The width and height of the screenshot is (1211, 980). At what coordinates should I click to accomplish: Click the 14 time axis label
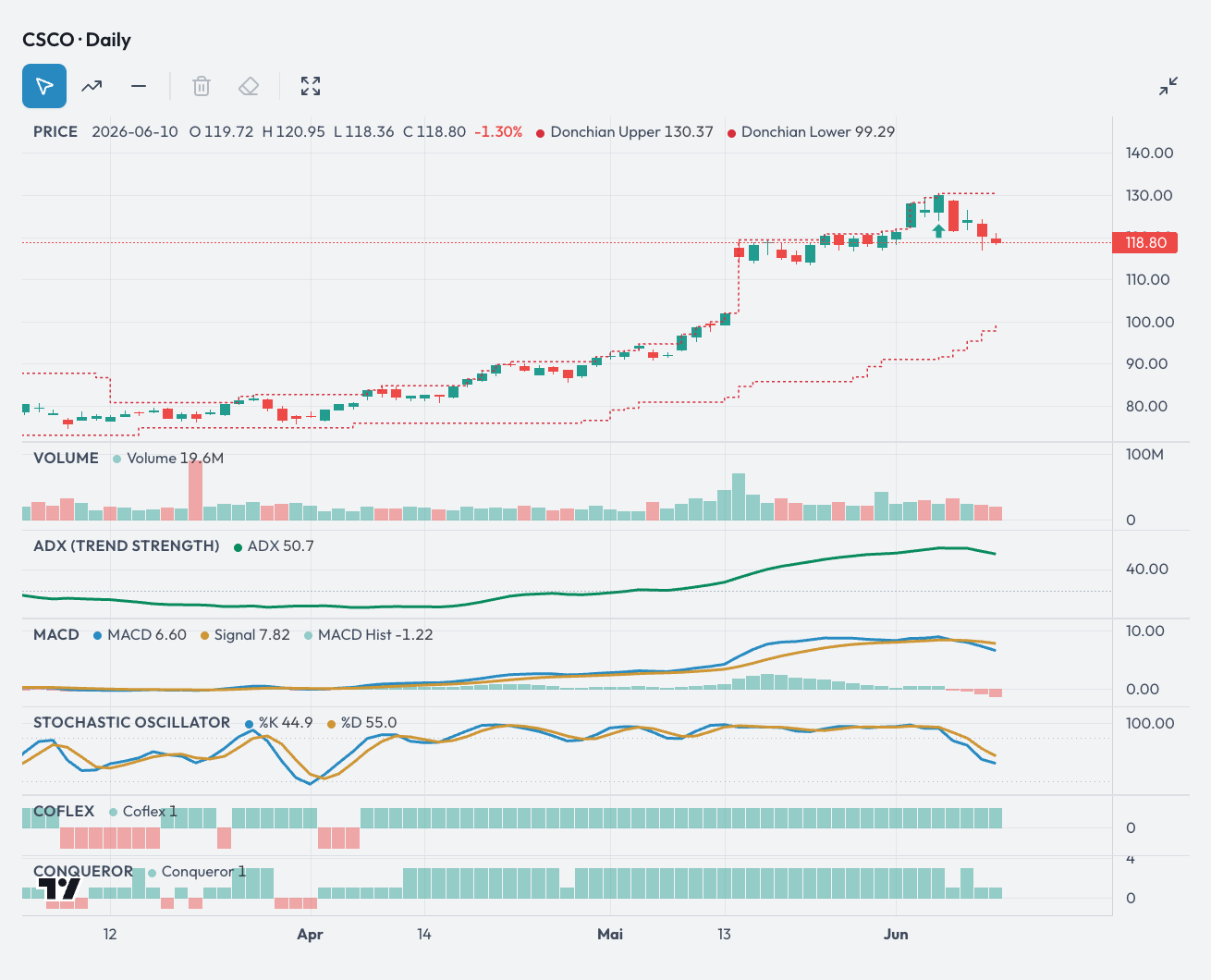pos(423,934)
